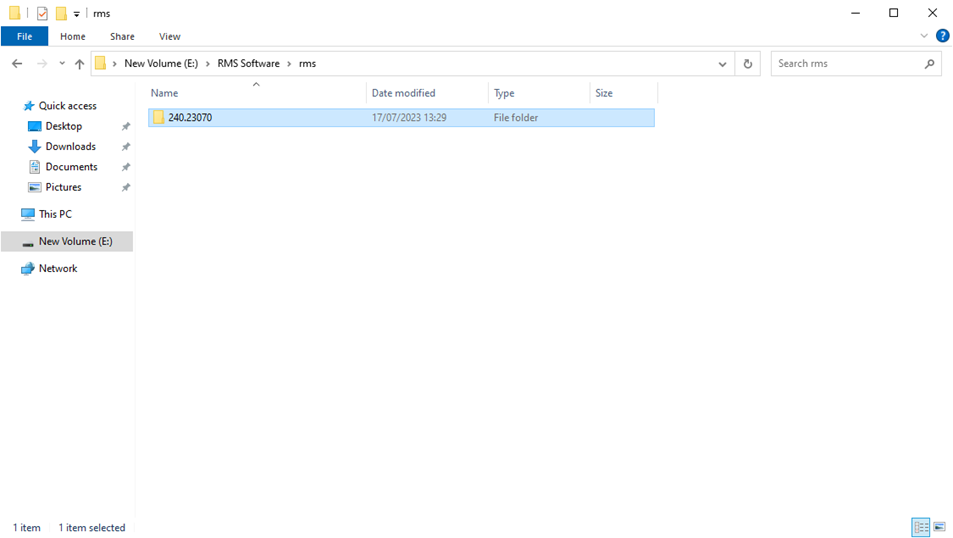Click the pin icon beside Documents
Screen dimensions: 953x538
pyautogui.click(x=126, y=167)
